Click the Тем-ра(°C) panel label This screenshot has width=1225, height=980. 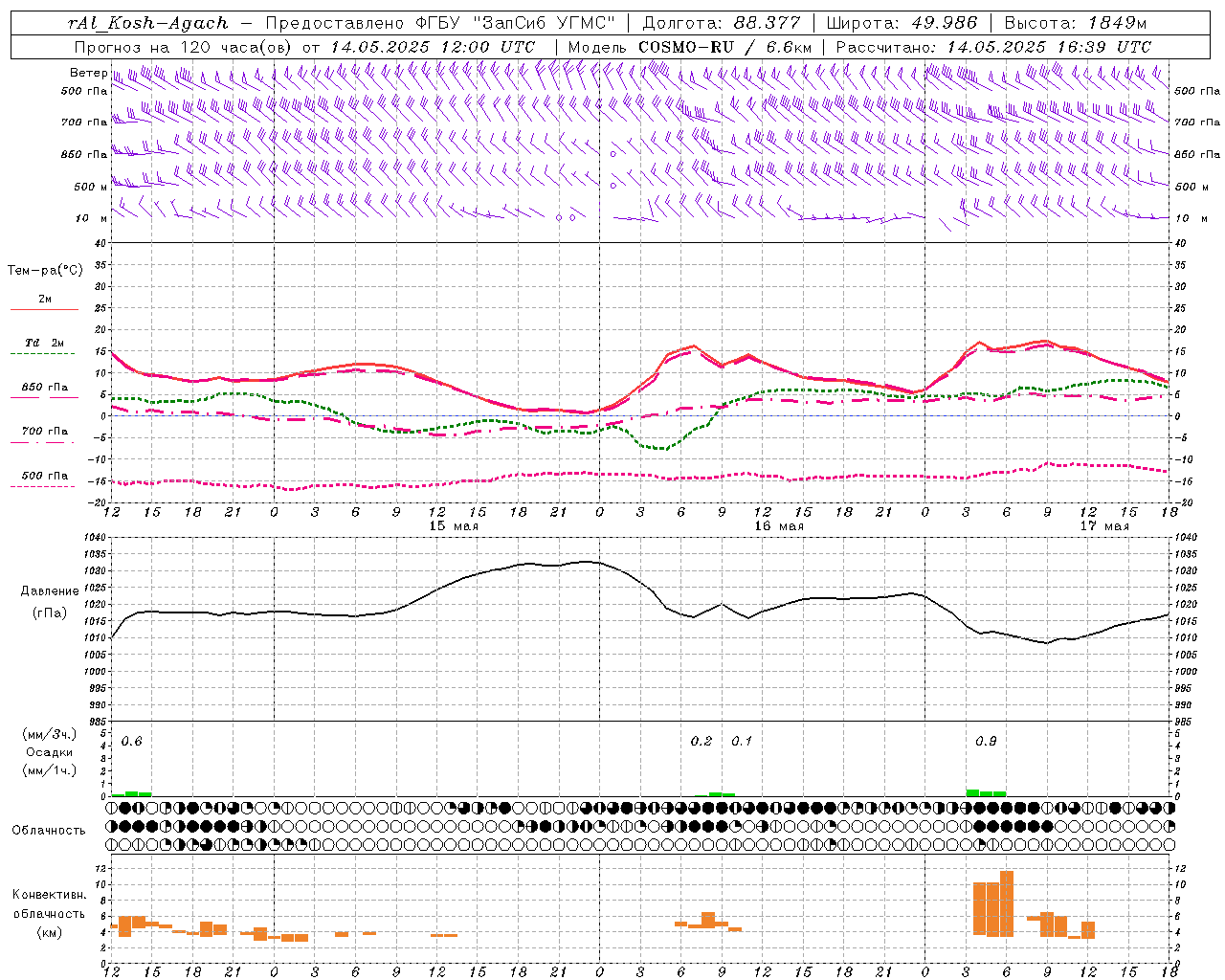click(x=45, y=271)
